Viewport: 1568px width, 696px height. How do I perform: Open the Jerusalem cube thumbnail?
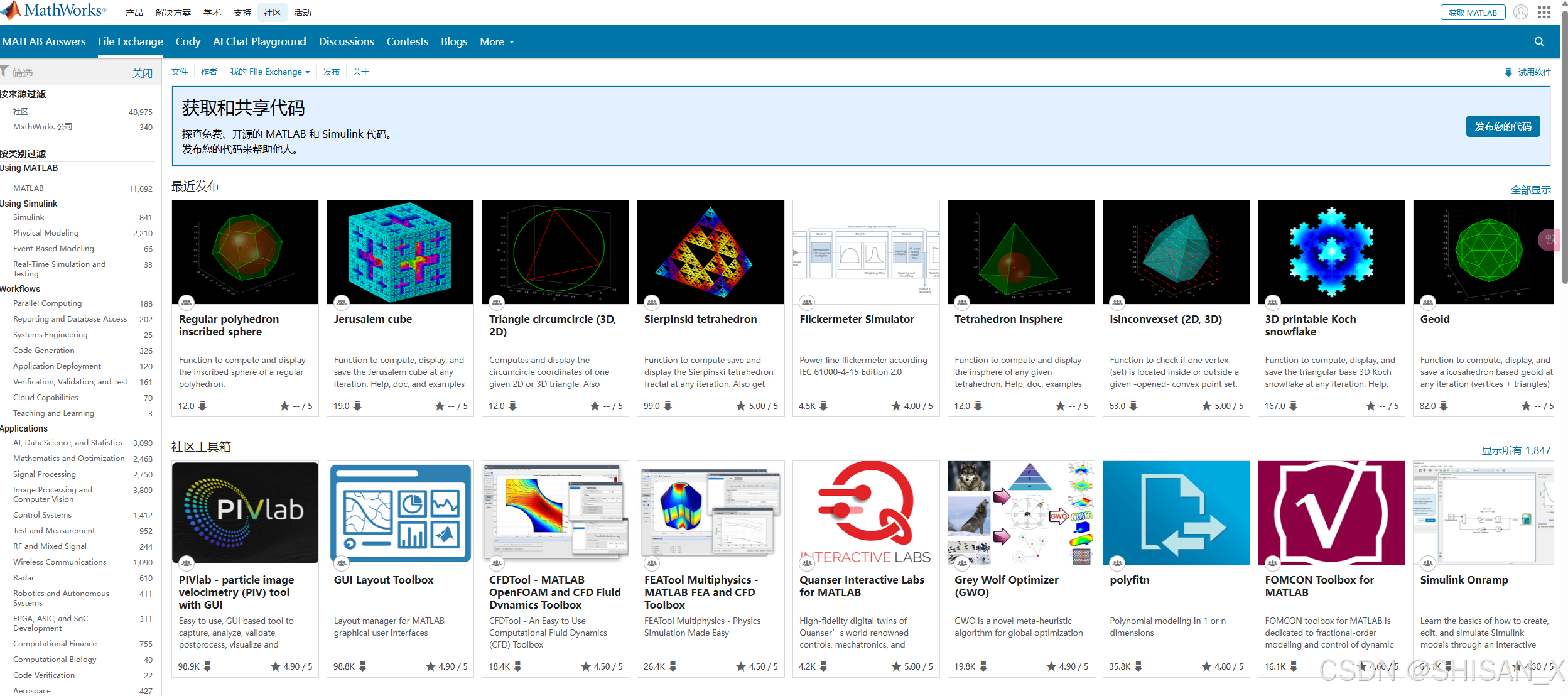click(x=400, y=252)
